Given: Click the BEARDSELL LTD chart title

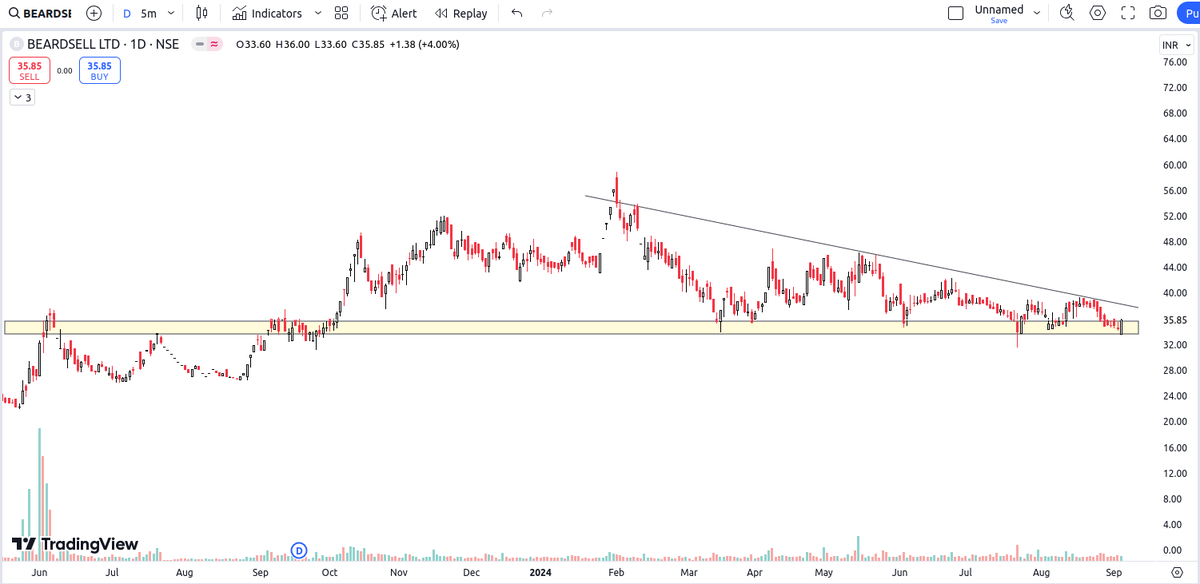Looking at the screenshot, I should 103,44.
